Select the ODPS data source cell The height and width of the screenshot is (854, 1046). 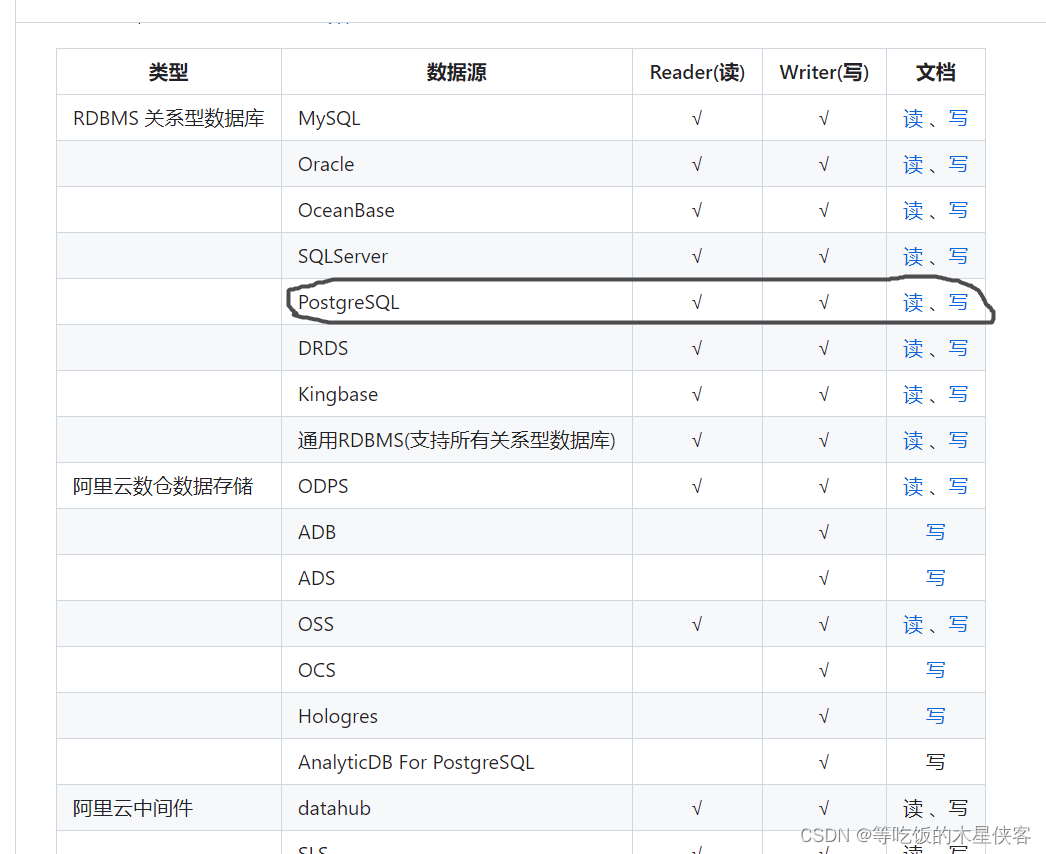pyautogui.click(x=457, y=486)
